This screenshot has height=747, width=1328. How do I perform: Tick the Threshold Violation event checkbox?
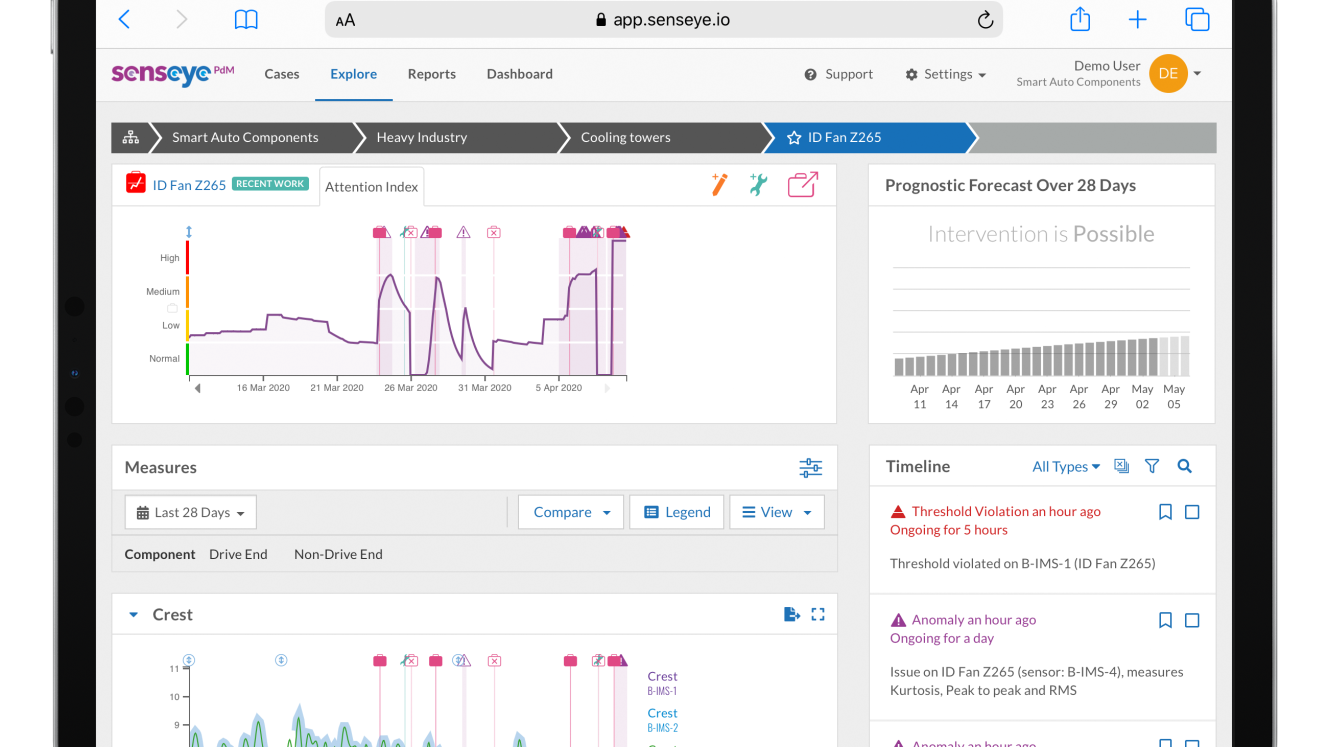click(x=1192, y=512)
